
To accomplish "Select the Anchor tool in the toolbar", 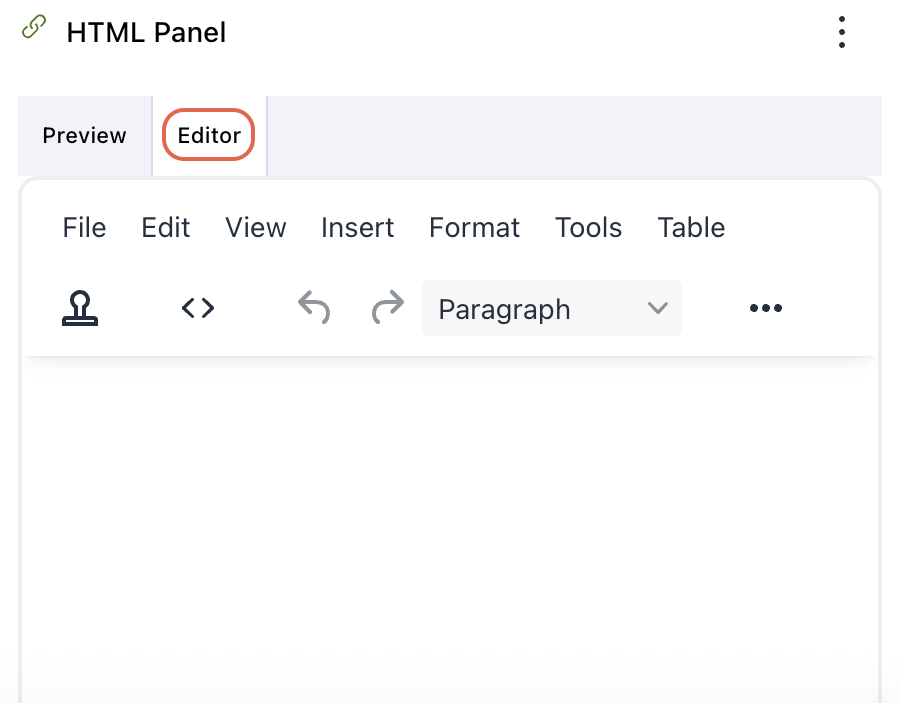I will coord(80,308).
